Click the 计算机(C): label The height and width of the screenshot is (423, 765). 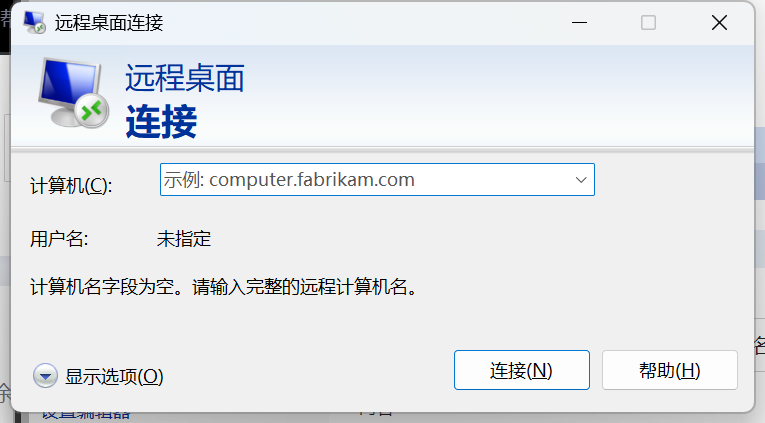[71, 185]
